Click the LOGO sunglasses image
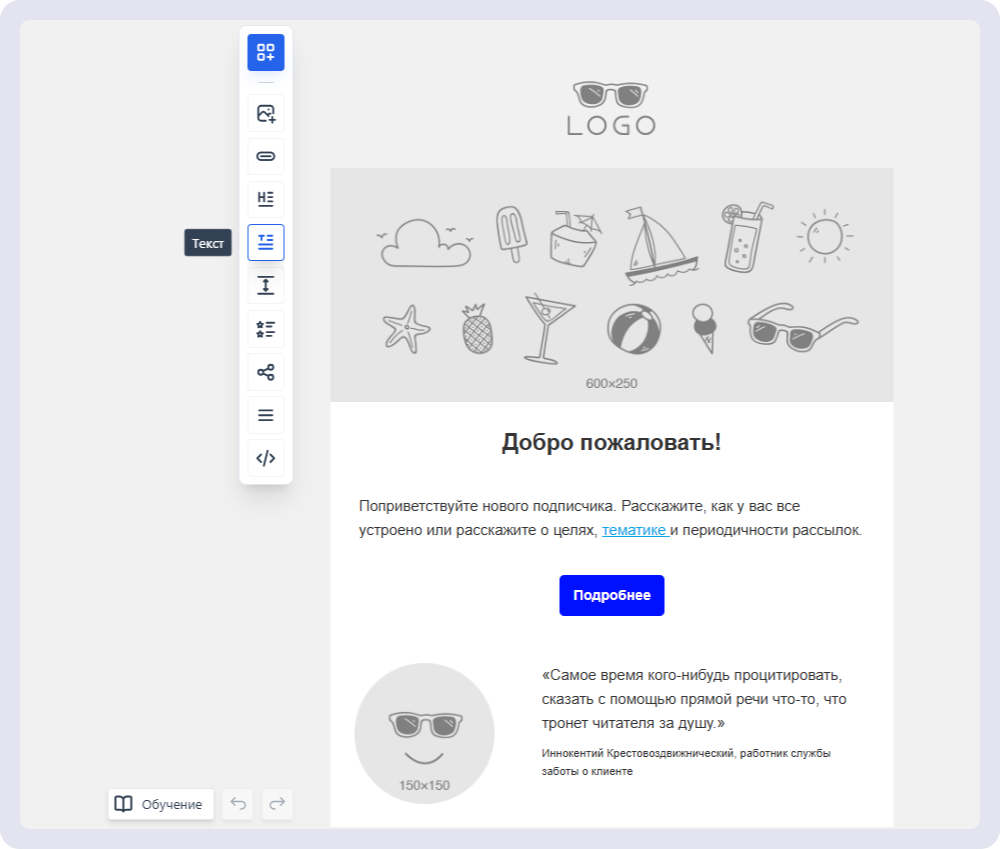1000x849 pixels. tap(611, 109)
